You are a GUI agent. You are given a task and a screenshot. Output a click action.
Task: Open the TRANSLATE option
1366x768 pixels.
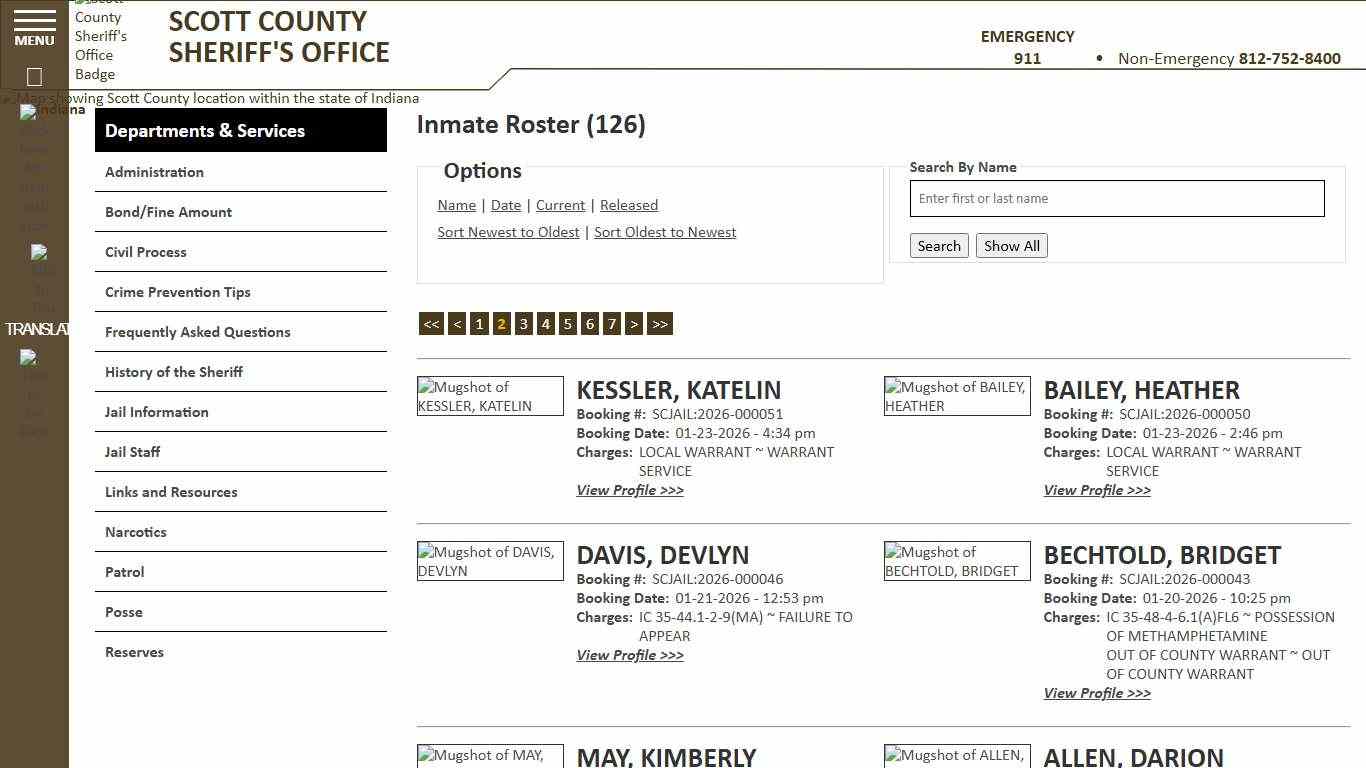pyautogui.click(x=38, y=328)
